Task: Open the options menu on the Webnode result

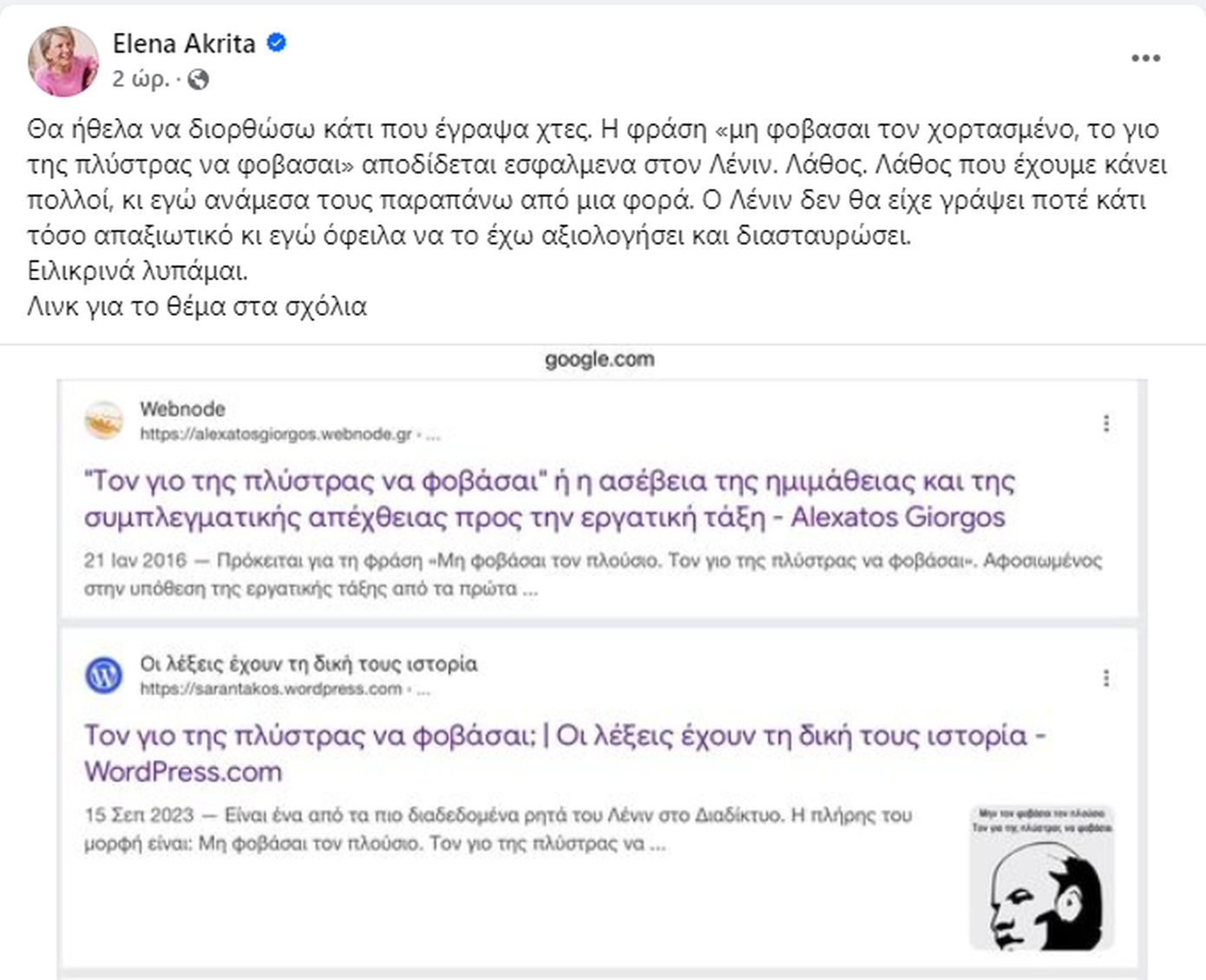Action: pos(1105,422)
